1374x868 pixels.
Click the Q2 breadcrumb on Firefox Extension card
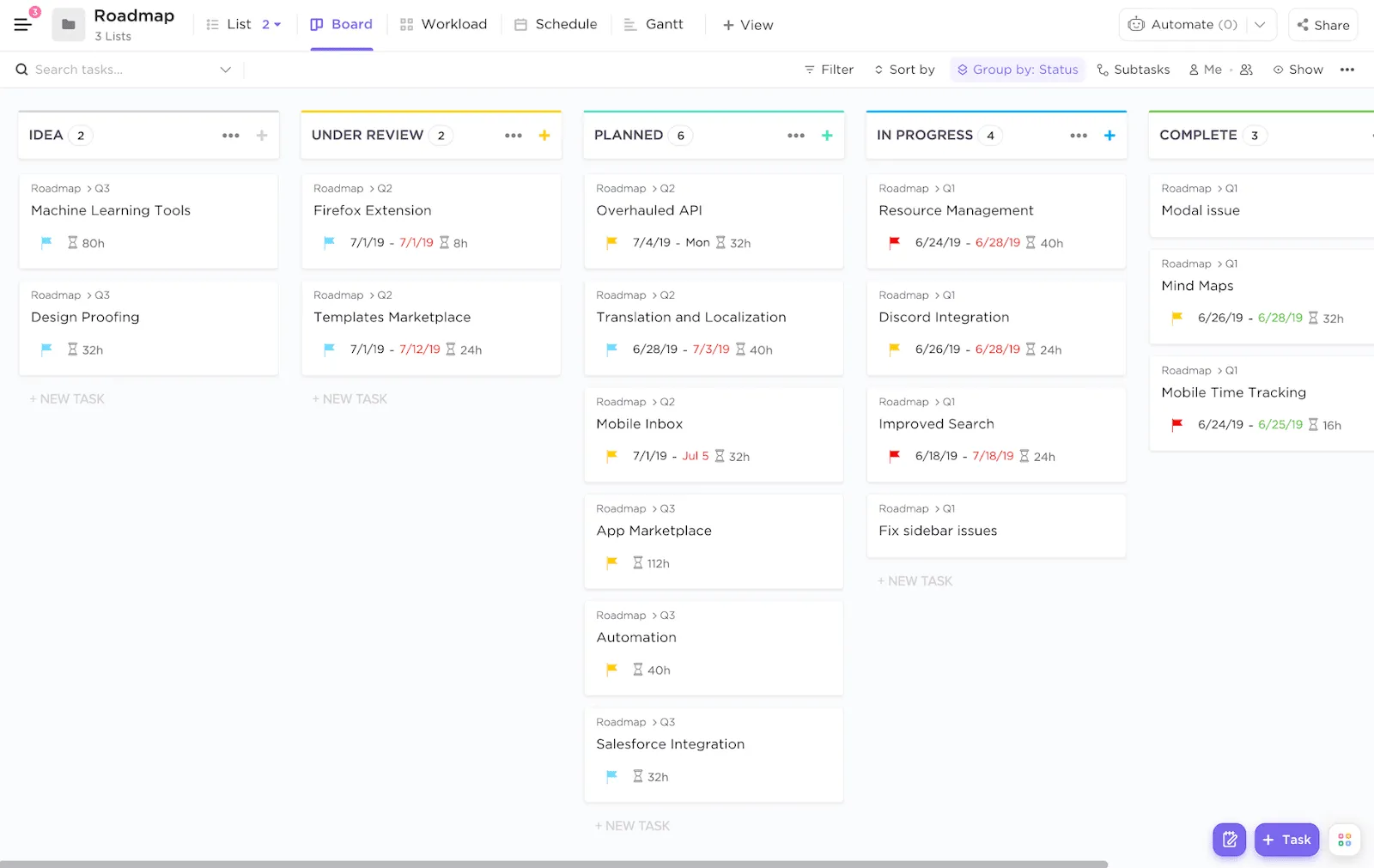pos(385,188)
